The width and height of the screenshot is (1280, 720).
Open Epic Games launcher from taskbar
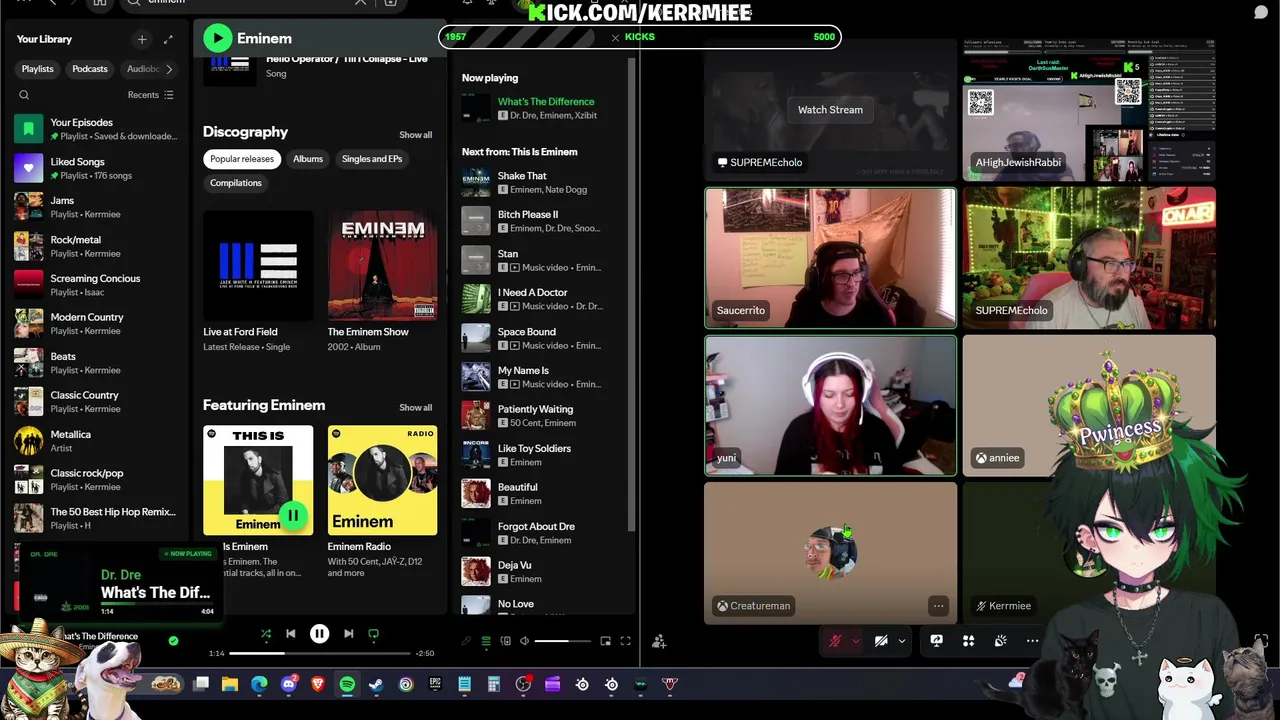[435, 684]
